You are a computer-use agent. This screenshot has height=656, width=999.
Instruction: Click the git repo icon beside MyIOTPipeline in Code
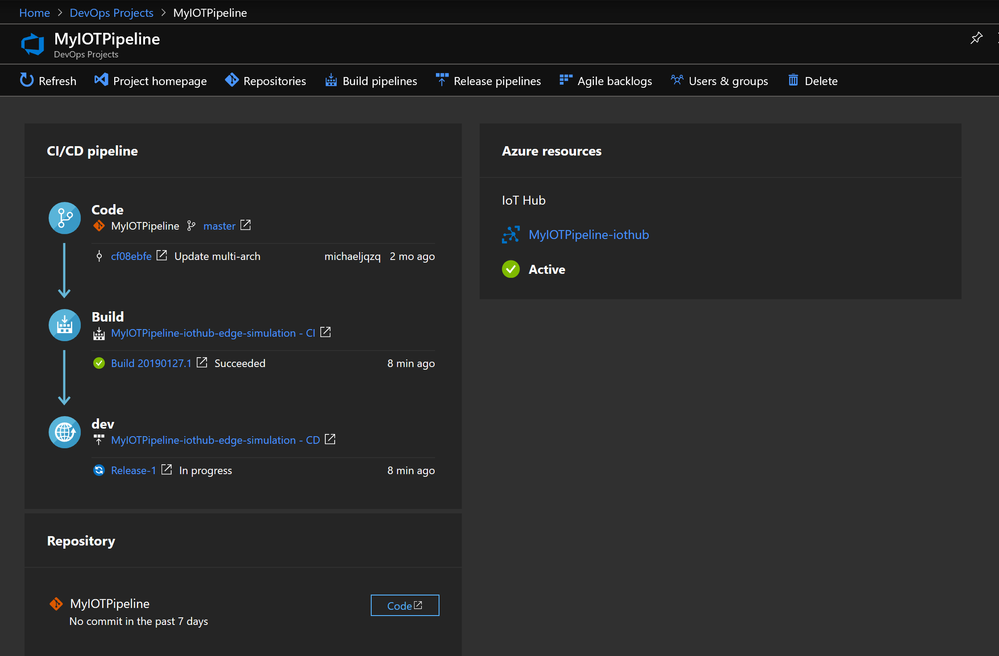tap(99, 225)
